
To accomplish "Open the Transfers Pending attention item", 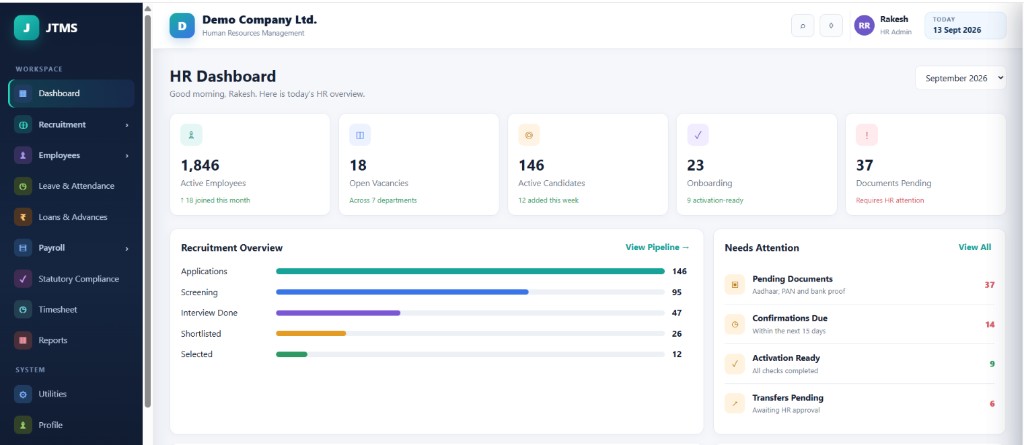I will (x=859, y=404).
